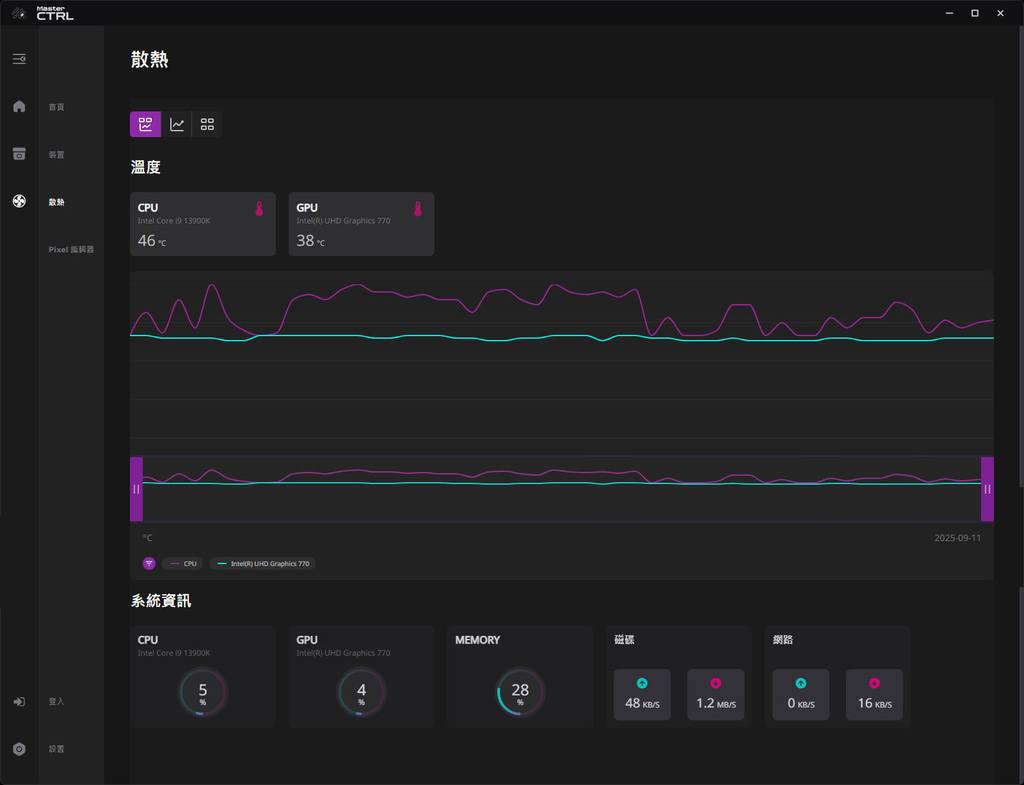The width and height of the screenshot is (1024, 785).
Task: Click the 散熱 page title
Action: point(150,59)
